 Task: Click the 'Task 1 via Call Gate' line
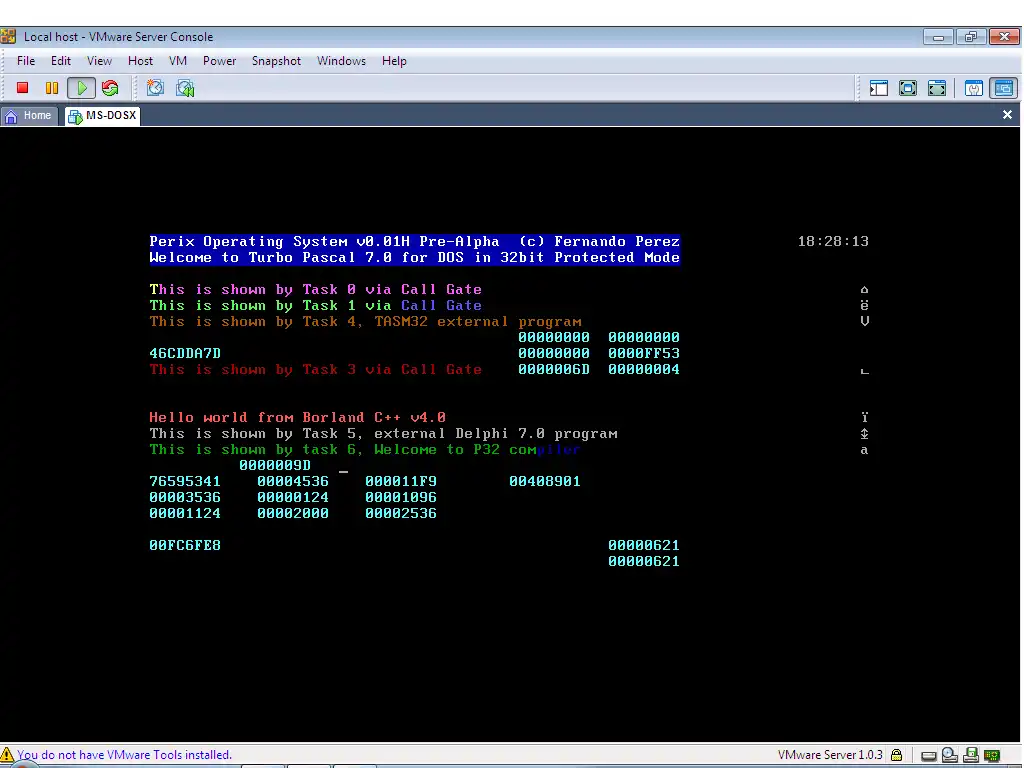coord(315,305)
